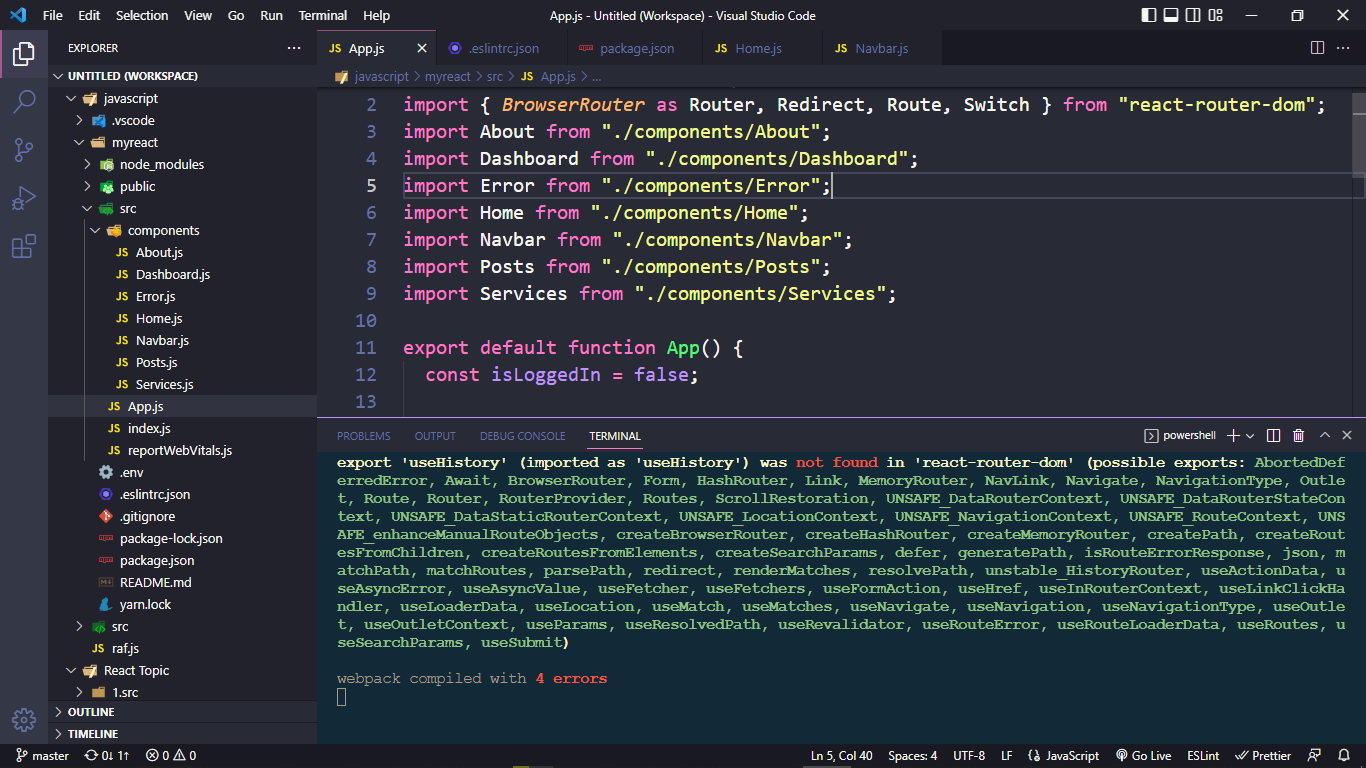Expand the TIMELINE section
Screen dimensions: 1366x768
[x=182, y=734]
